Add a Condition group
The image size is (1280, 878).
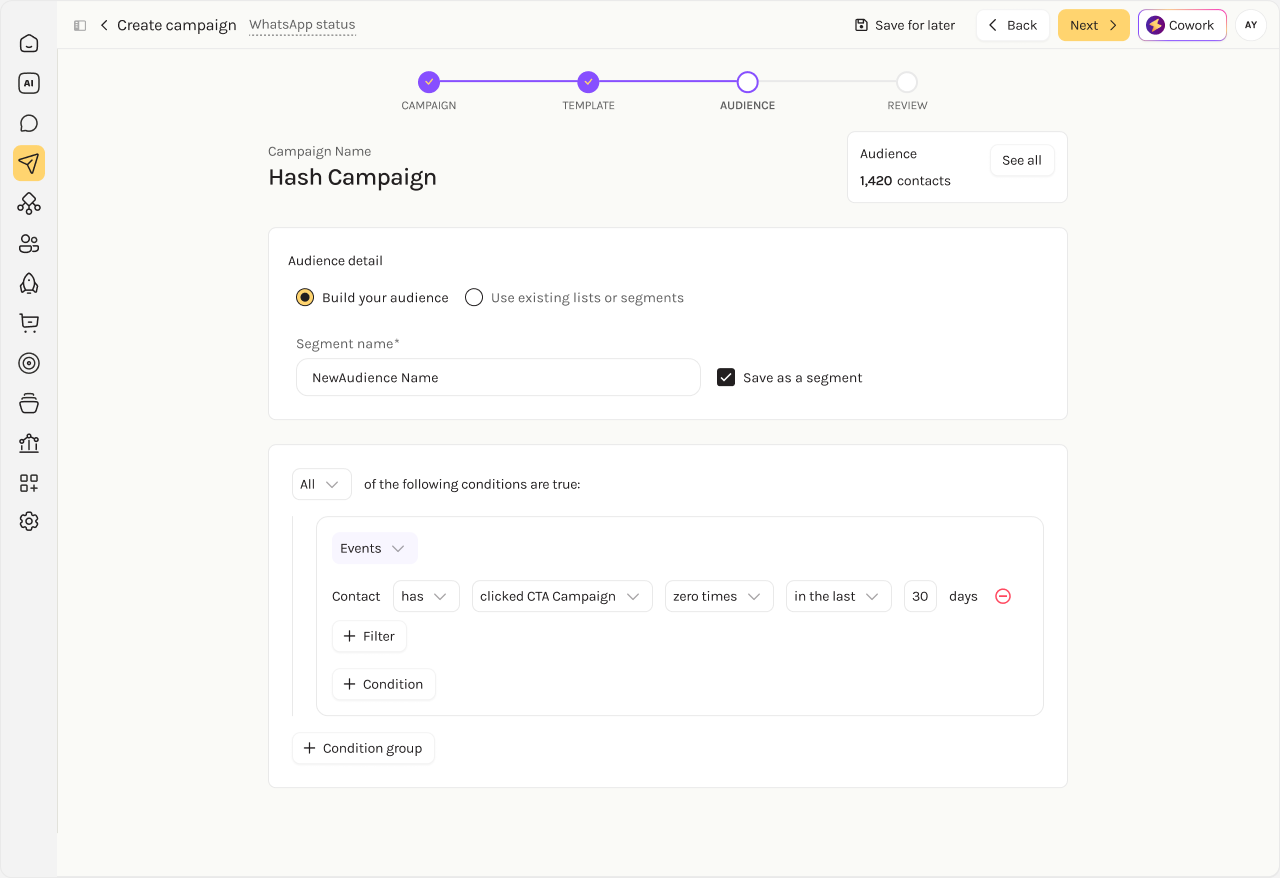click(x=363, y=748)
